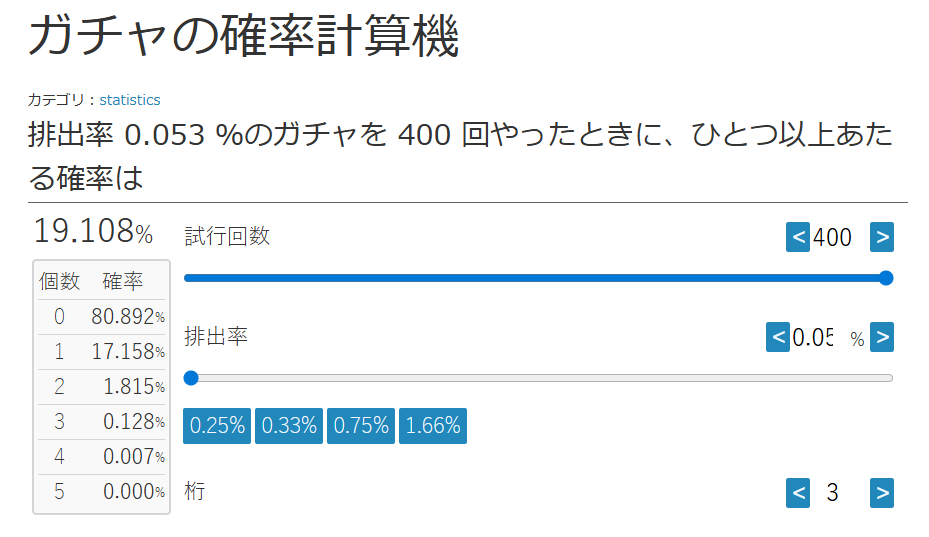929x537 pixels.
Task: Decrease the trial count (試行回数) with left arrow
Action: 798,237
